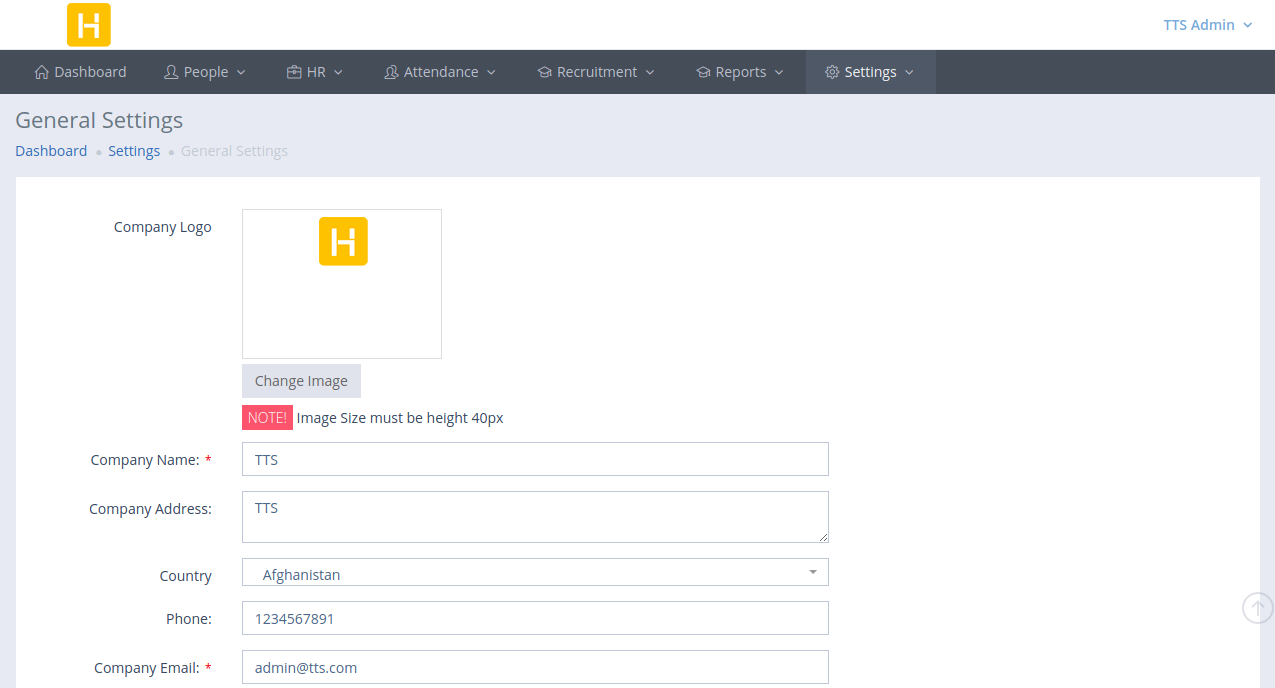Expand the People menu chevron
The image size is (1275, 688).
click(241, 72)
